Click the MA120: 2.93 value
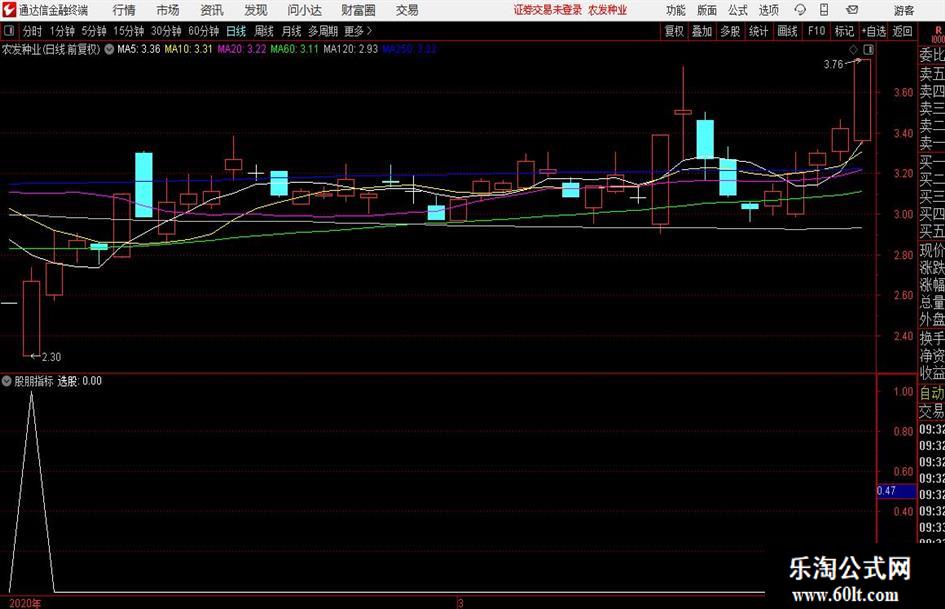This screenshot has width=945, height=609. click(350, 49)
